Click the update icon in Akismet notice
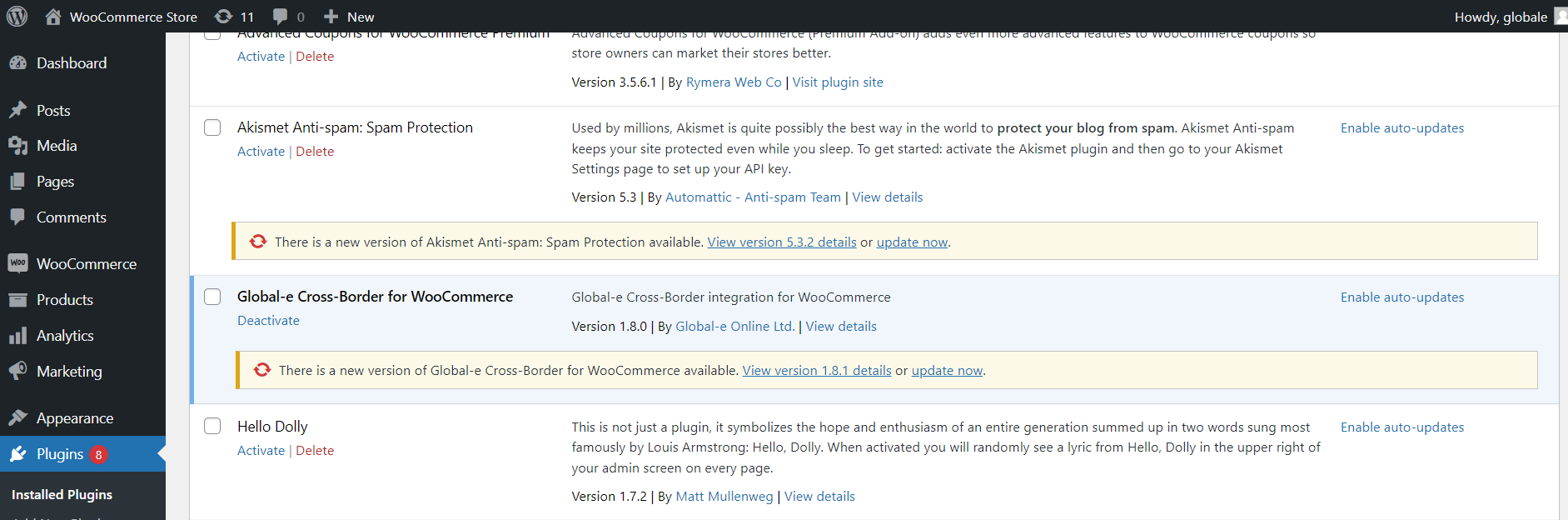Screen dimensions: 1568x520 point(258,242)
